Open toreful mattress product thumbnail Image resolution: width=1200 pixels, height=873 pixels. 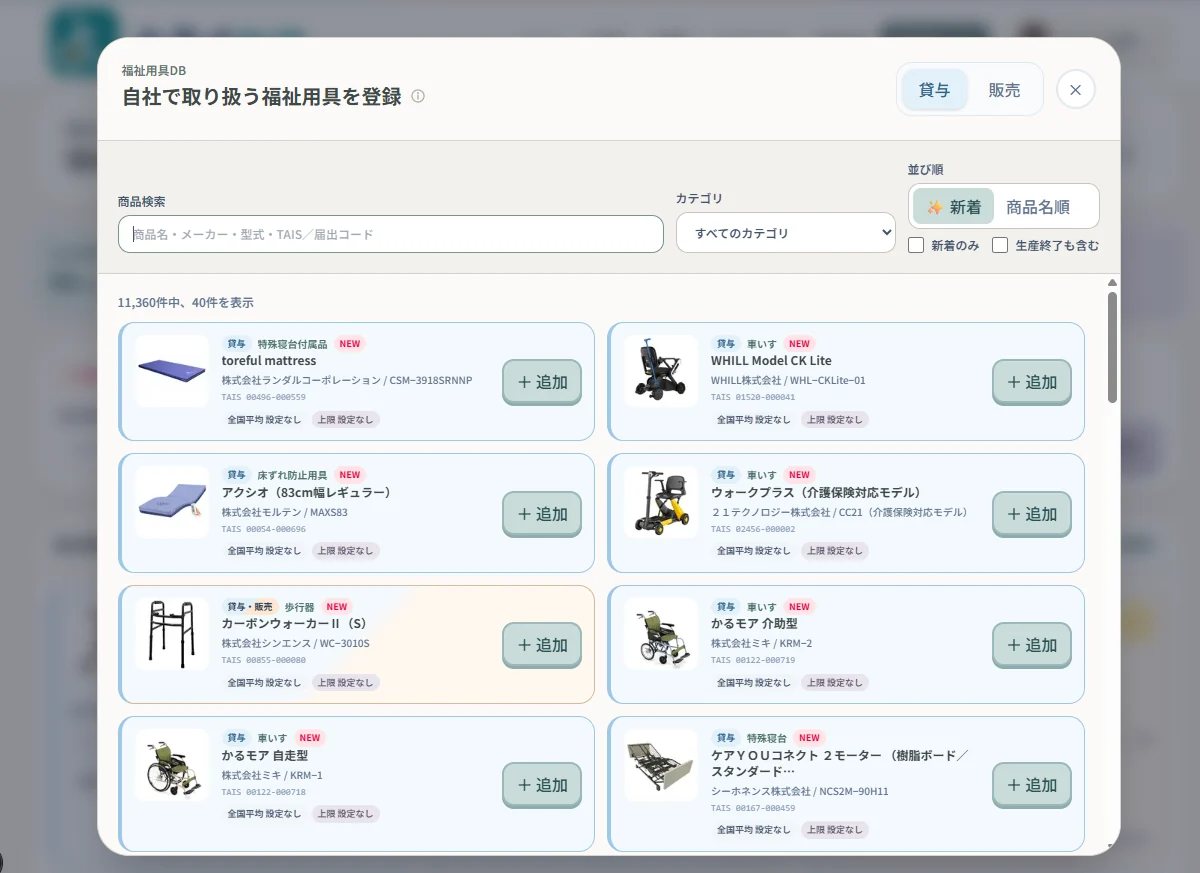click(172, 371)
